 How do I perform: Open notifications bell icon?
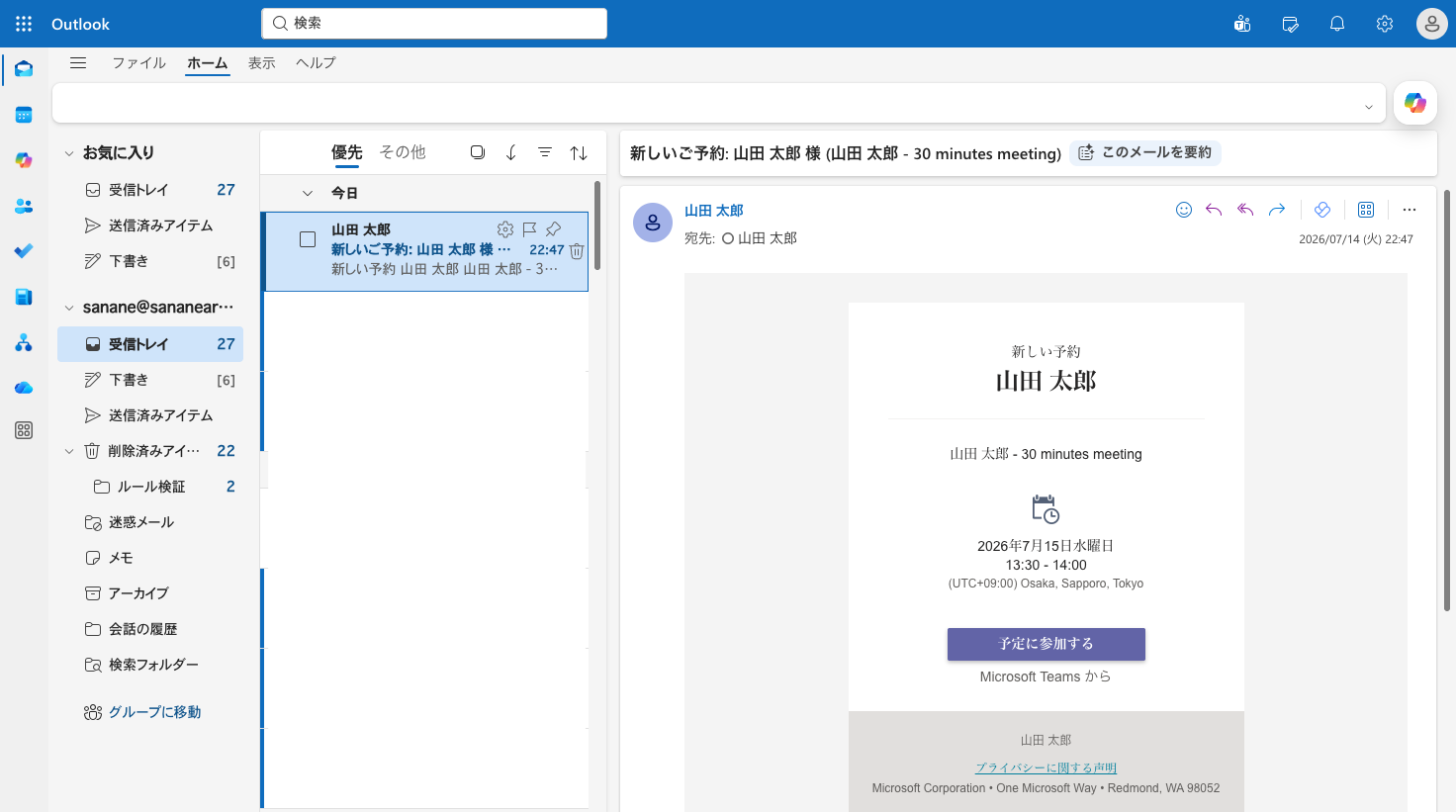(x=1337, y=24)
